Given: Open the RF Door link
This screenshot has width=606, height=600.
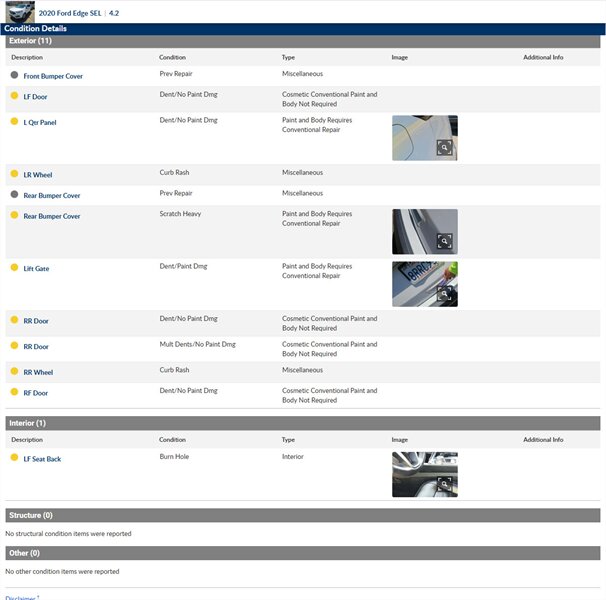Looking at the screenshot, I should pos(36,393).
